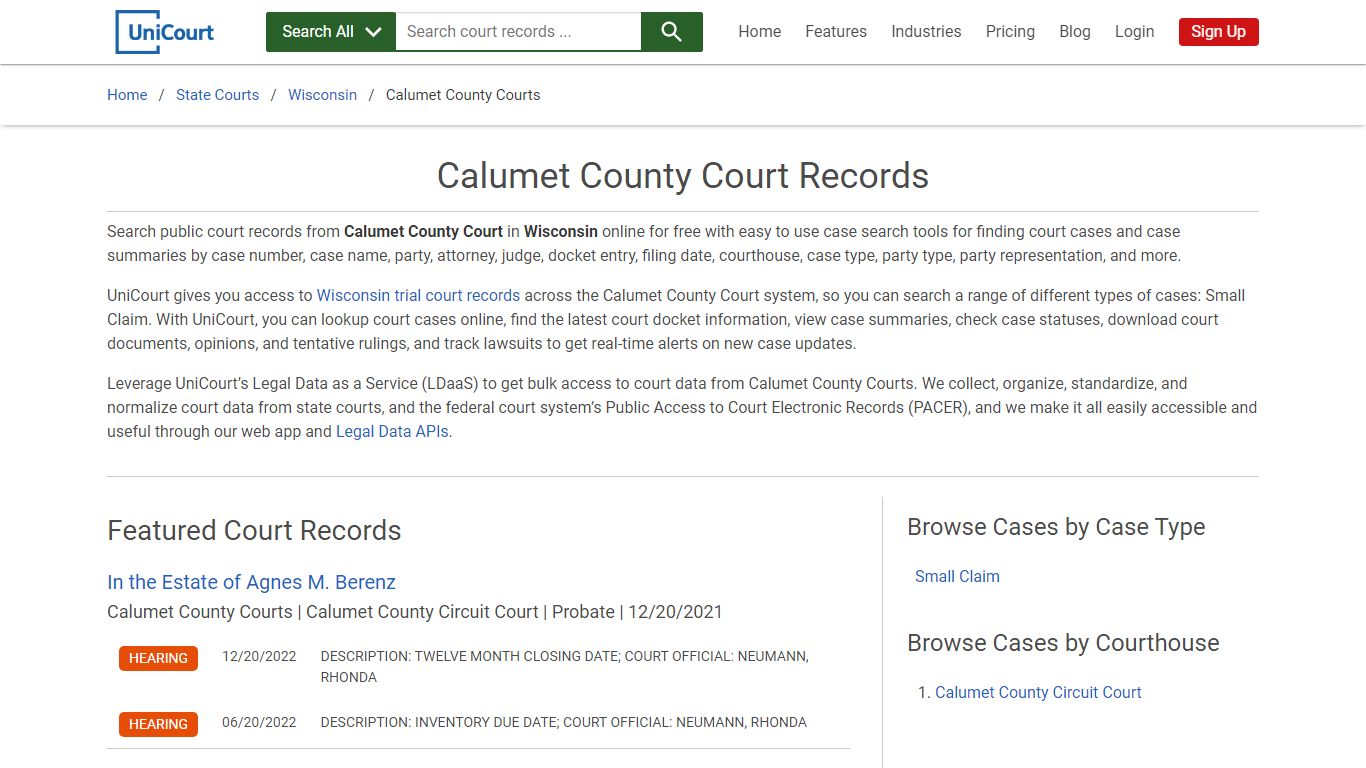Open In the Estate of Agnes M. Berenz
The image size is (1366, 768).
click(x=251, y=582)
